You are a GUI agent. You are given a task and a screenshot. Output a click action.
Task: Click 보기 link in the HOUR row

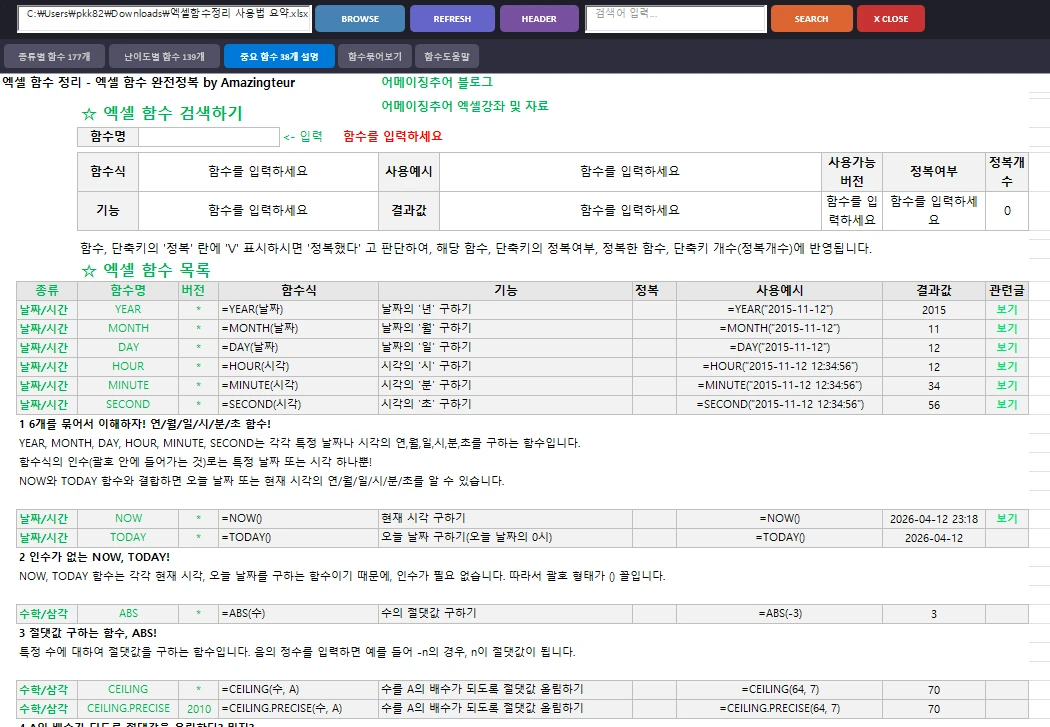pyautogui.click(x=1006, y=366)
